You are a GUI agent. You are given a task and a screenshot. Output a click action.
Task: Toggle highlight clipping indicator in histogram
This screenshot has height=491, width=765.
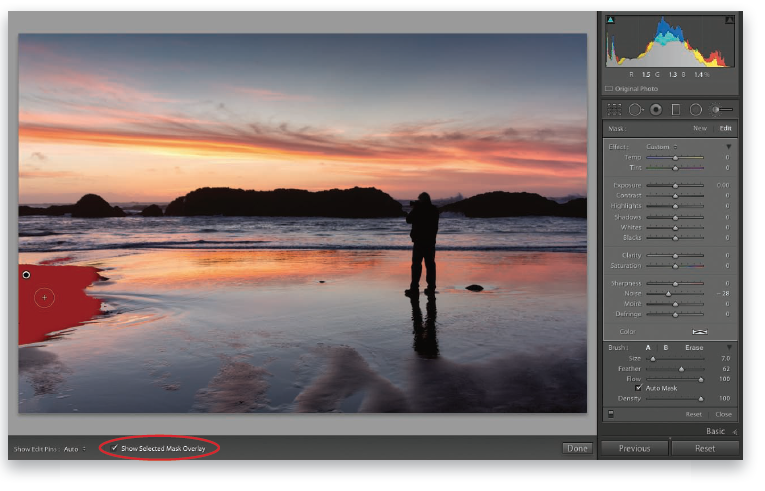[x=729, y=19]
